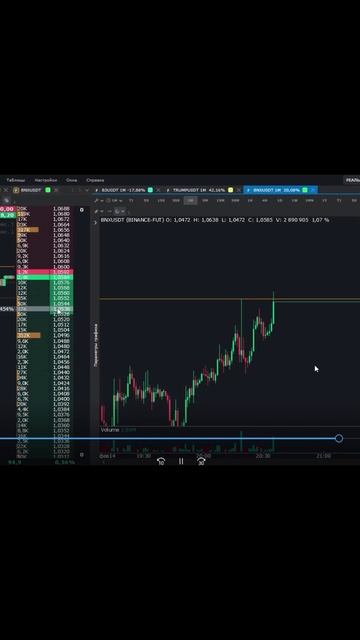Click the best ask row 1,0592

click(x=45, y=272)
